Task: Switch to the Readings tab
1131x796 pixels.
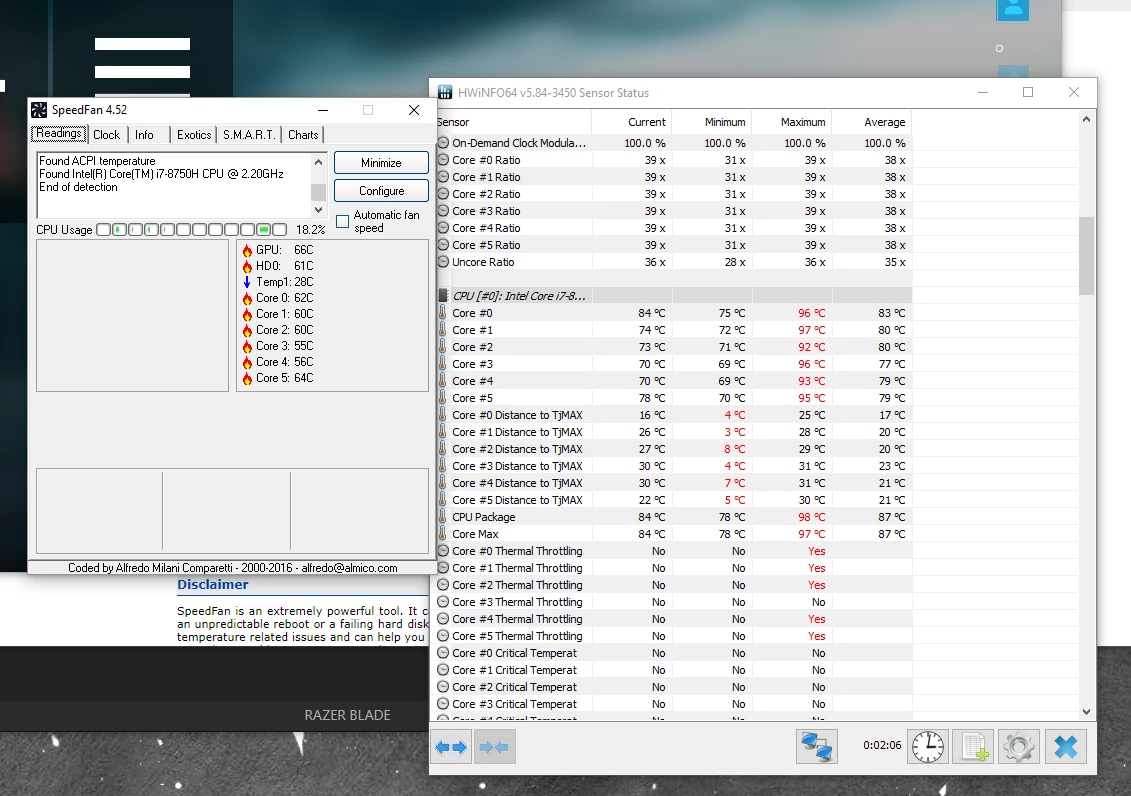Action: click(59, 133)
